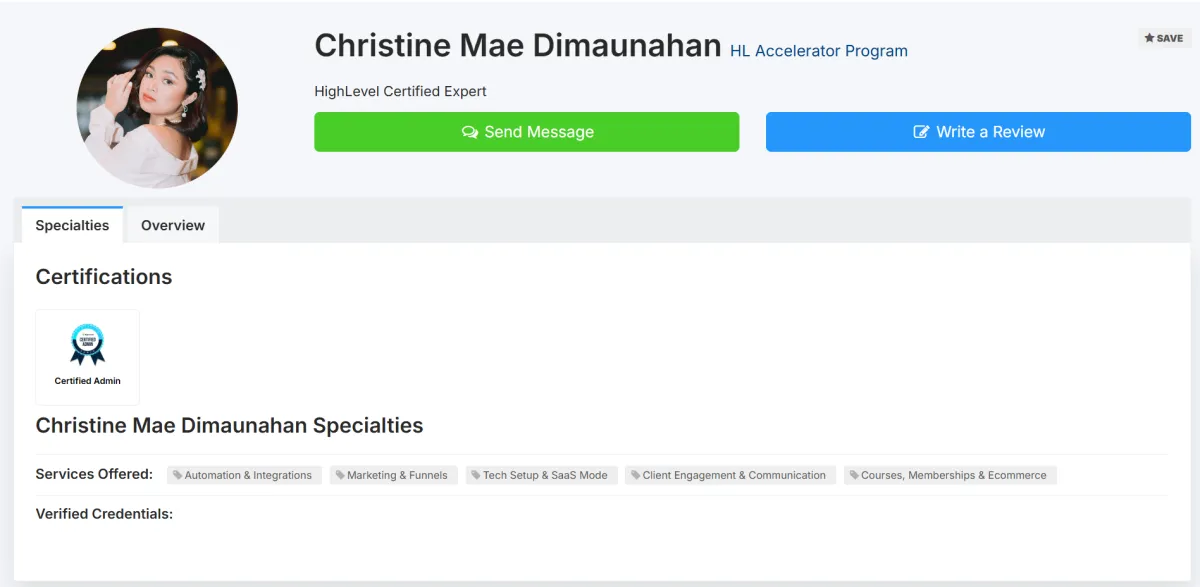This screenshot has width=1200, height=587.
Task: Select the Client Engagement & Communication tag
Action: 731,475
